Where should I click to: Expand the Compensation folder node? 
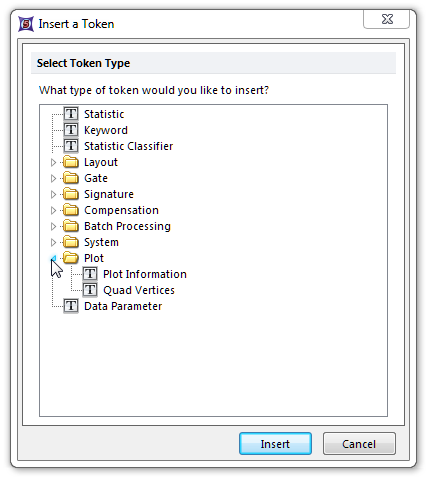point(53,210)
